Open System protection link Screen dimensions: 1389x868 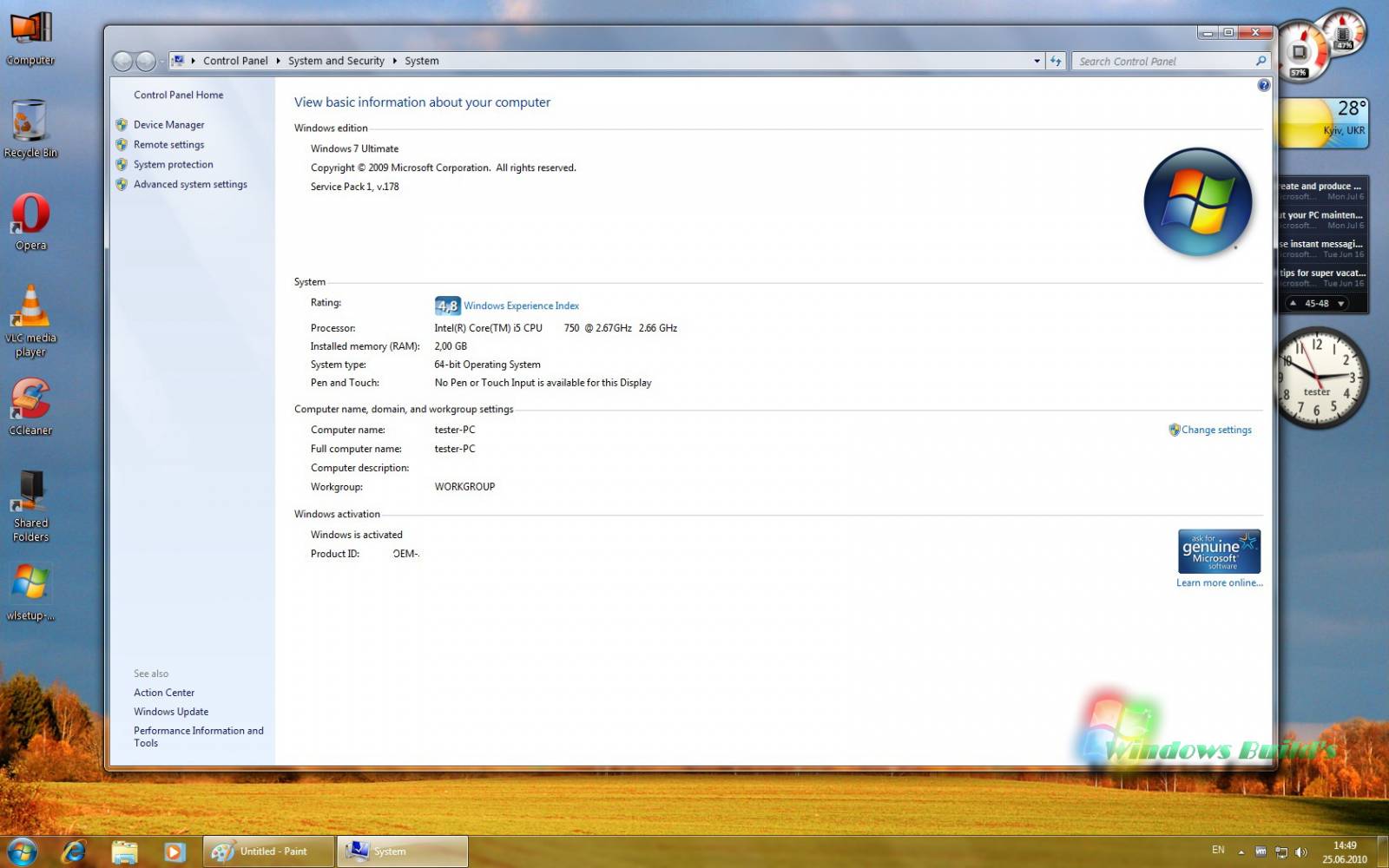(x=173, y=165)
